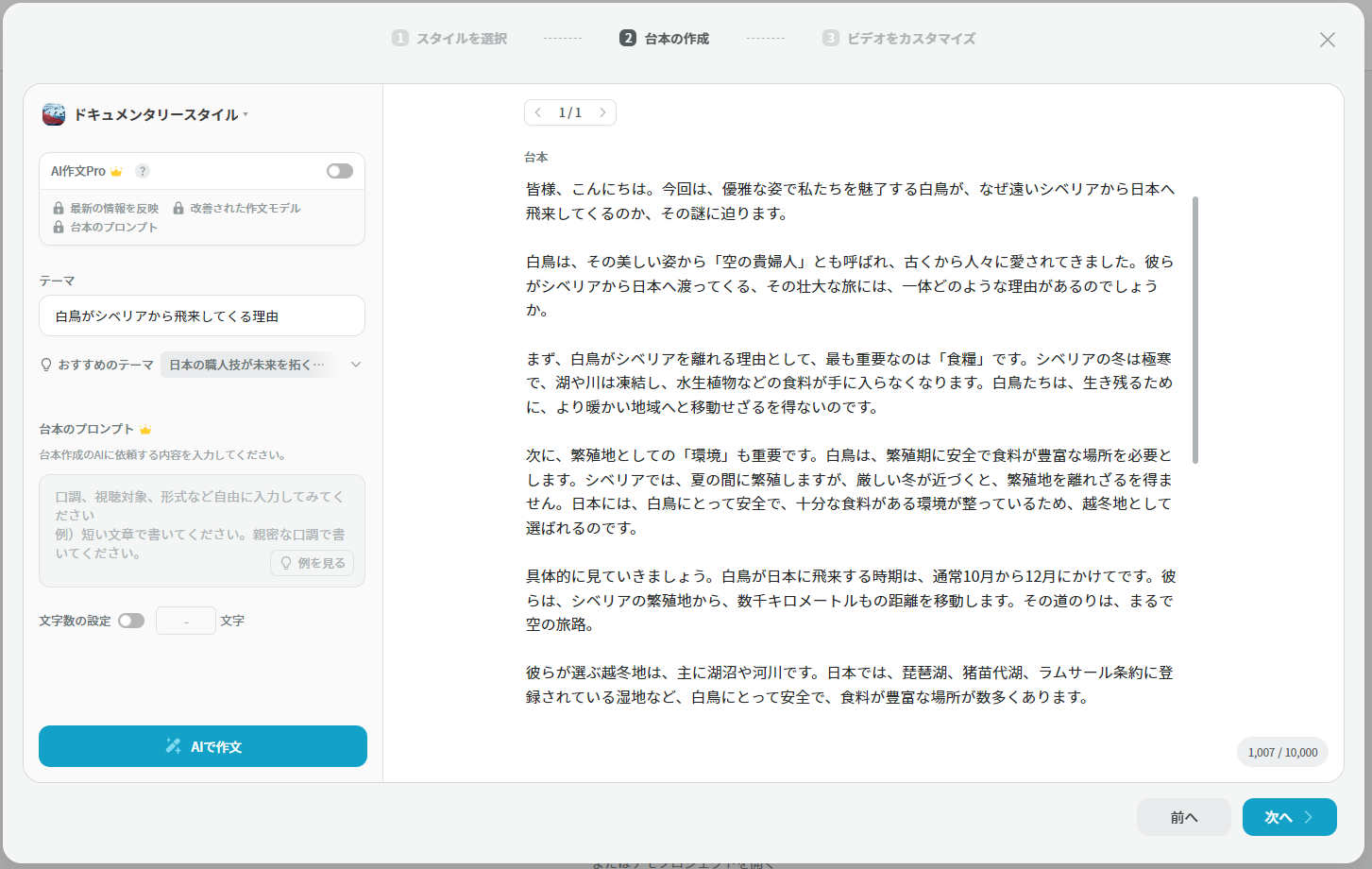The width and height of the screenshot is (1372, 869).
Task: Expand the recommended themes chevron
Action: (x=356, y=365)
